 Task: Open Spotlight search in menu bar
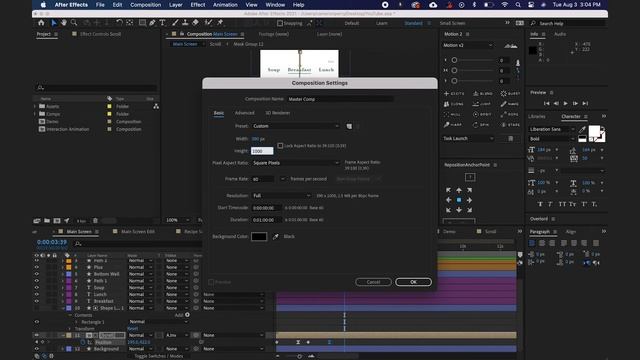tap(518, 5)
